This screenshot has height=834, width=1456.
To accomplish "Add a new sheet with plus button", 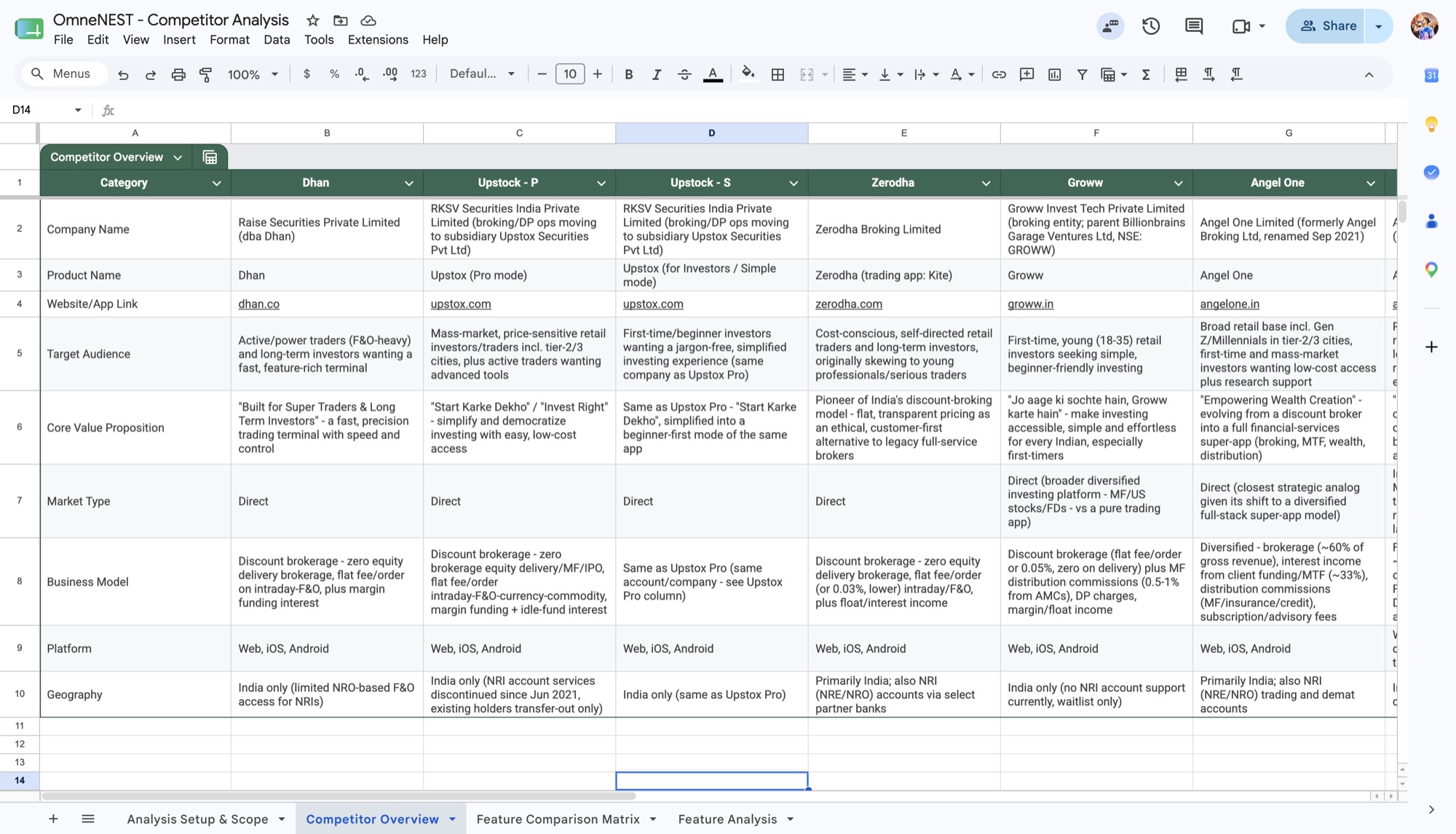I will [x=53, y=819].
